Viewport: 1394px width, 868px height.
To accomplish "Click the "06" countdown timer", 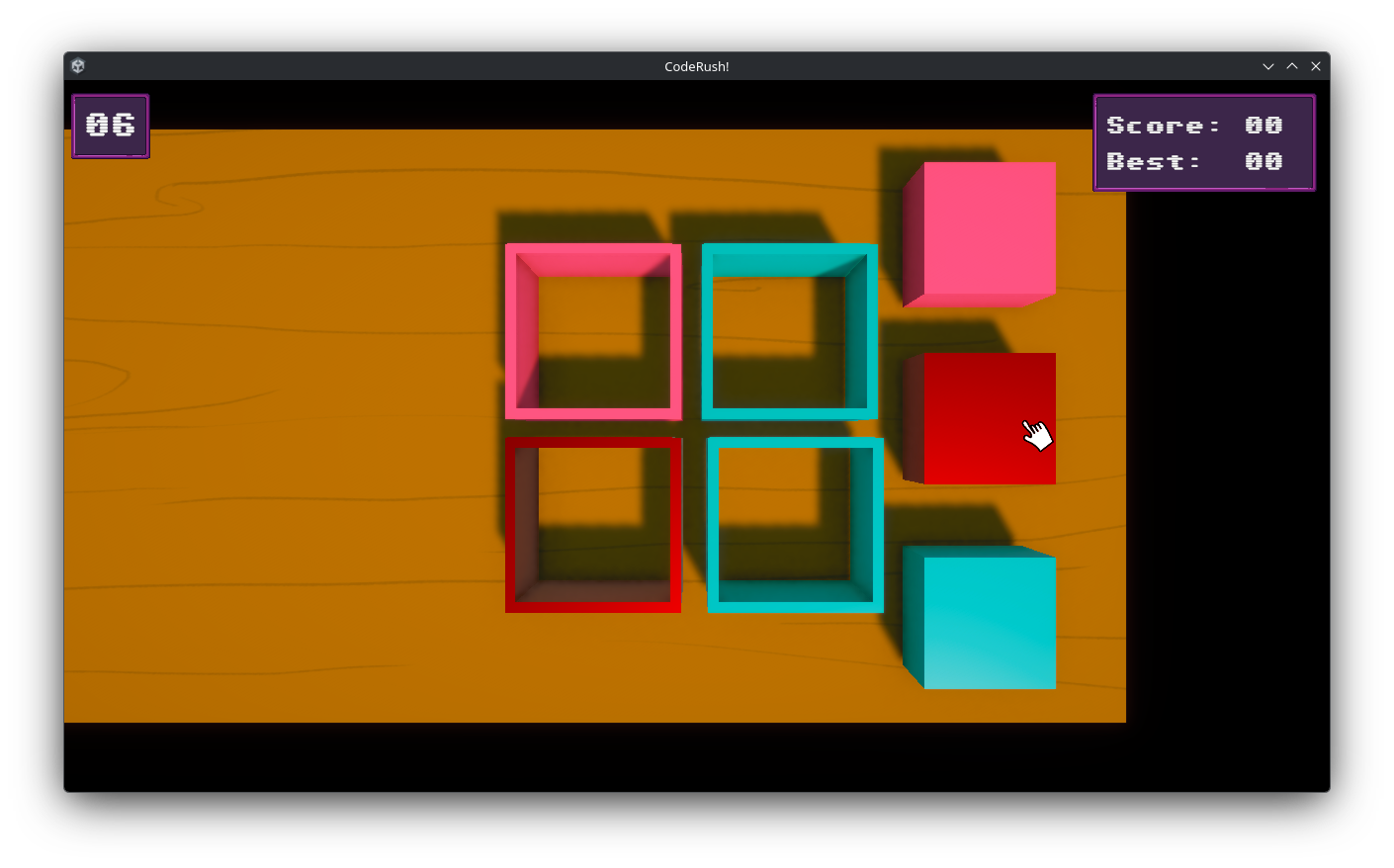I will tap(111, 126).
